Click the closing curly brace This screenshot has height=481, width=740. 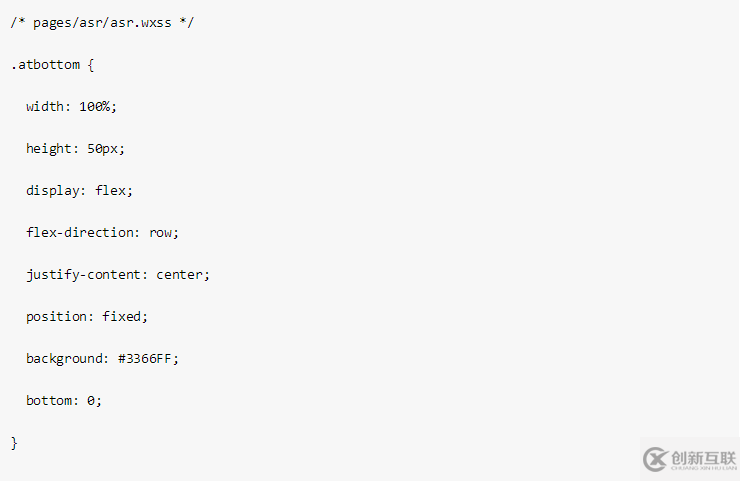[14, 443]
